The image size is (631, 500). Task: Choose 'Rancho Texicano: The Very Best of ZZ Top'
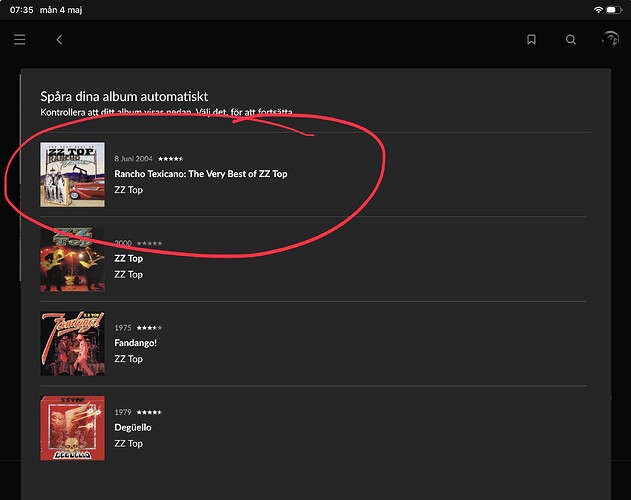[x=201, y=174]
